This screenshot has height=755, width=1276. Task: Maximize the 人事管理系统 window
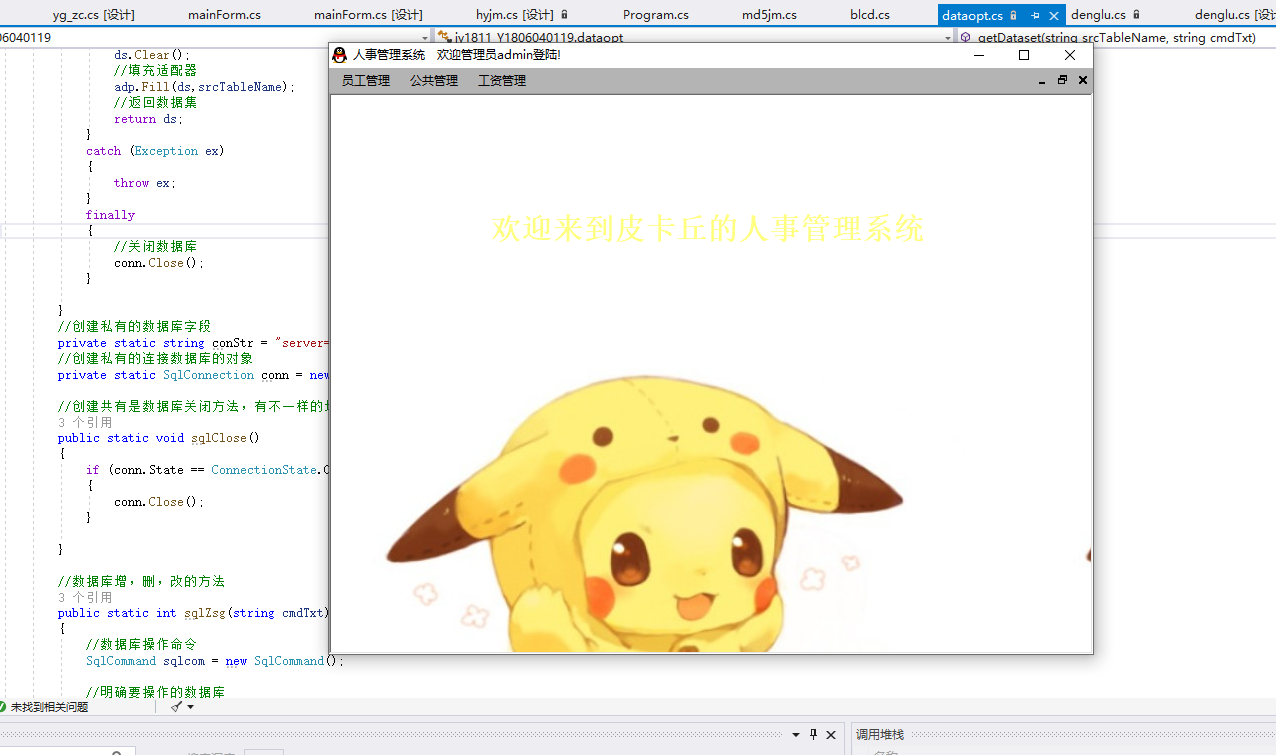[1024, 55]
